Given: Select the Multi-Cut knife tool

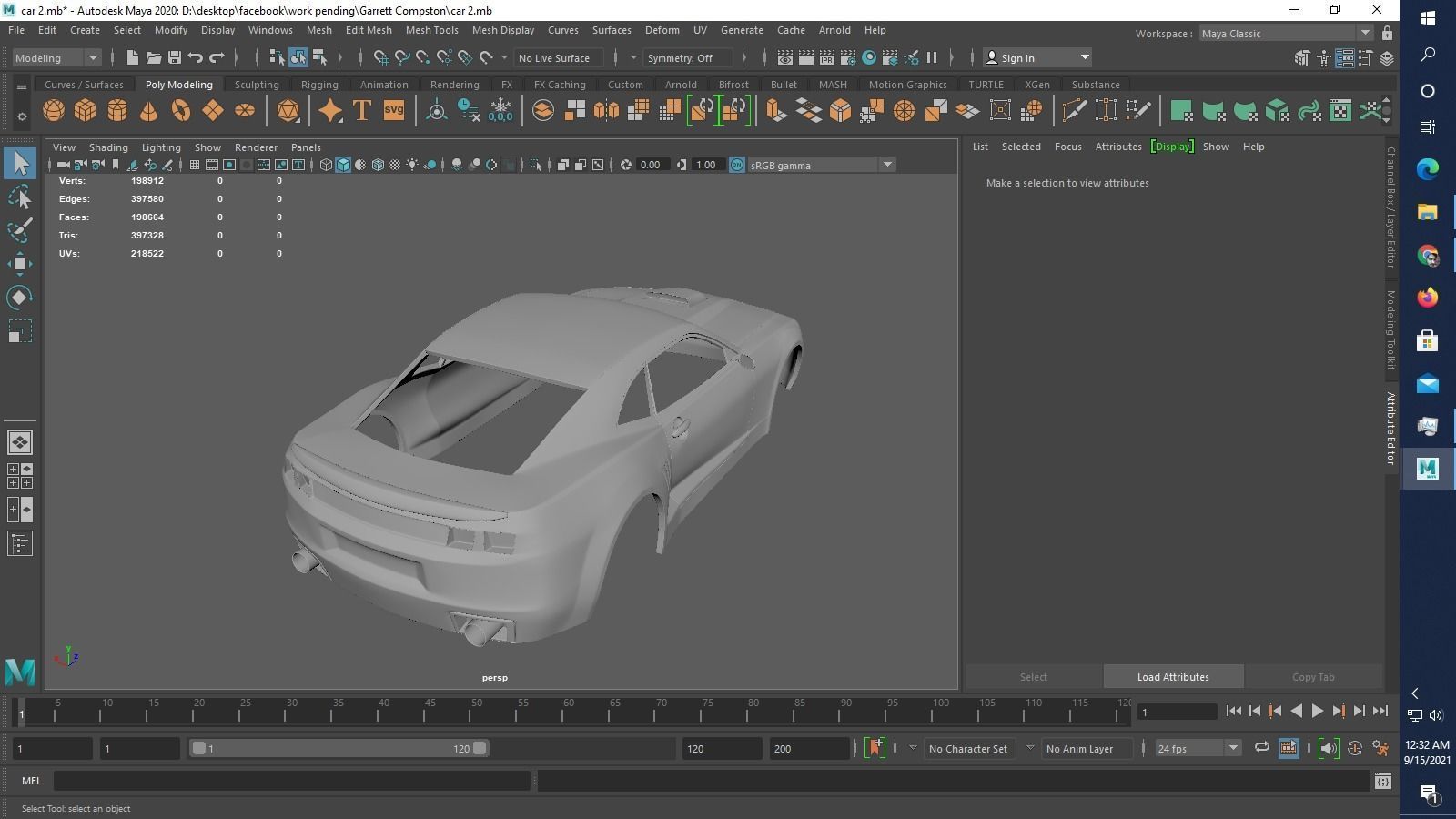Looking at the screenshot, I should click(x=1075, y=110).
